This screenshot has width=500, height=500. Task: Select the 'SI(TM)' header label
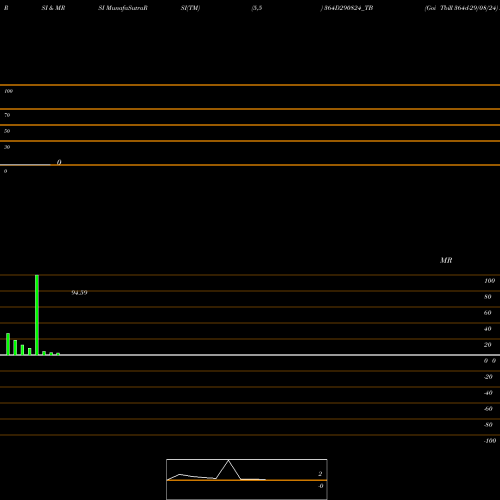(190, 8)
